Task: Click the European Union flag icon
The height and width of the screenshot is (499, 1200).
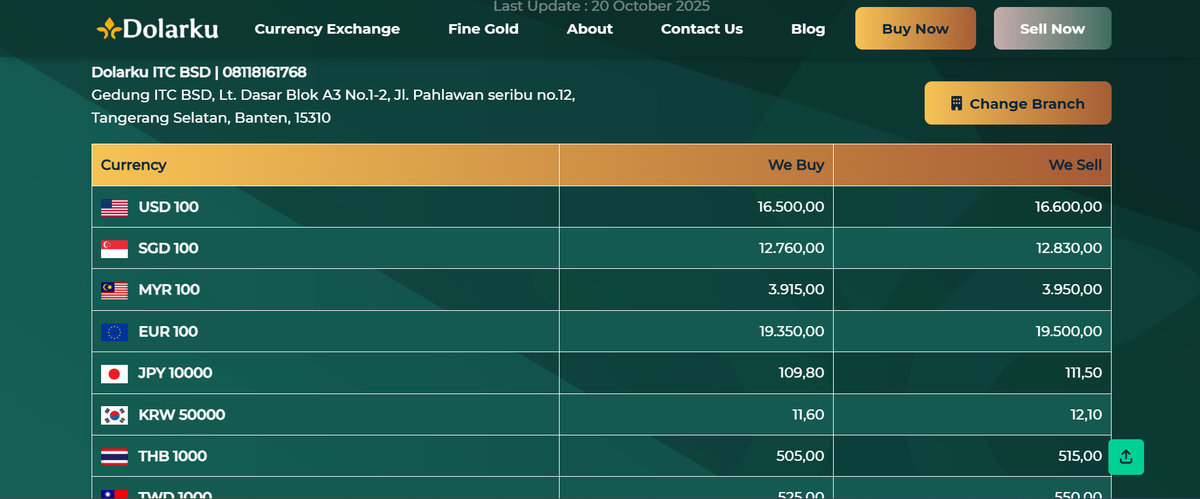Action: tap(114, 332)
